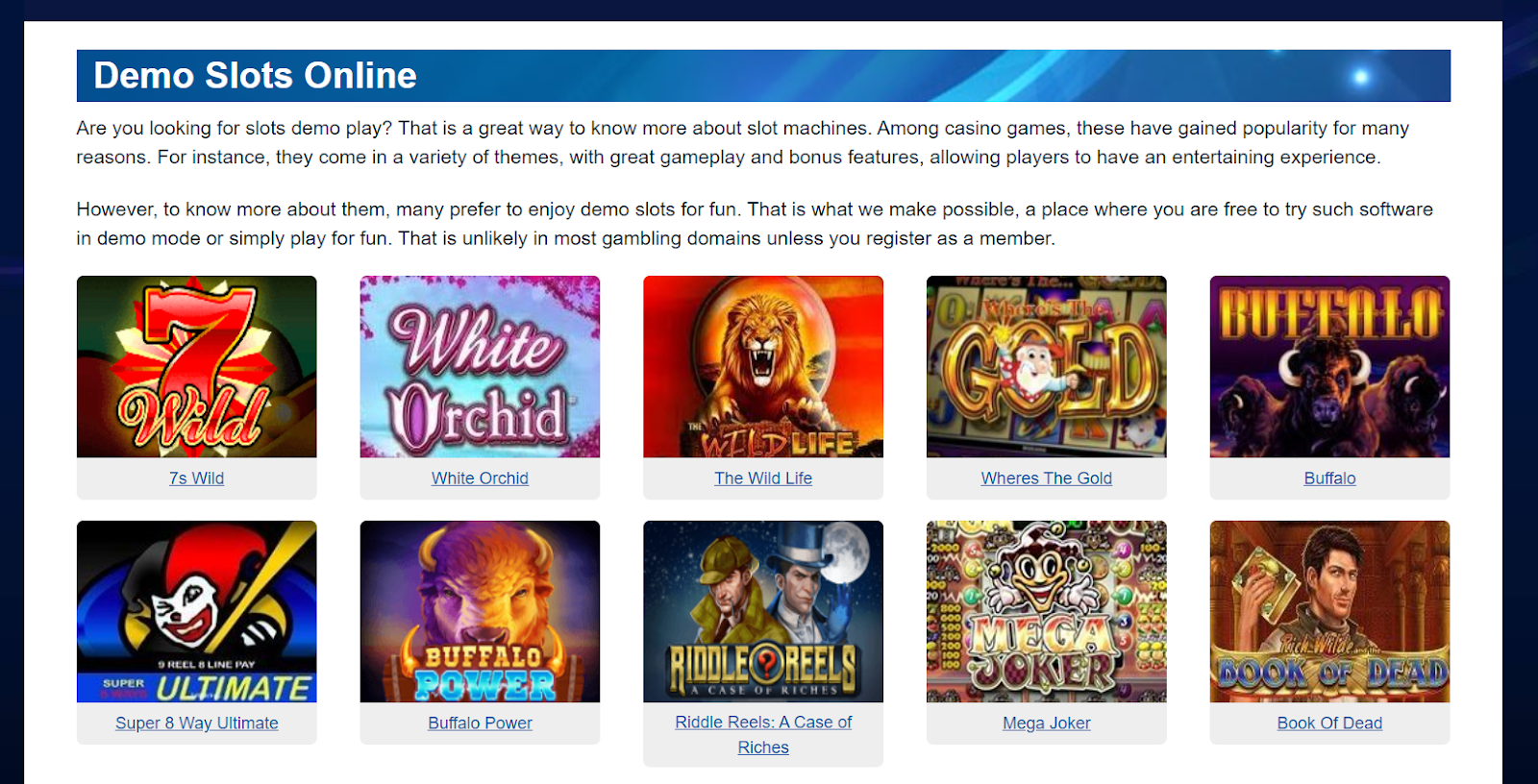The image size is (1538, 784).
Task: Follow the 7s Wild text link
Action: tap(196, 478)
